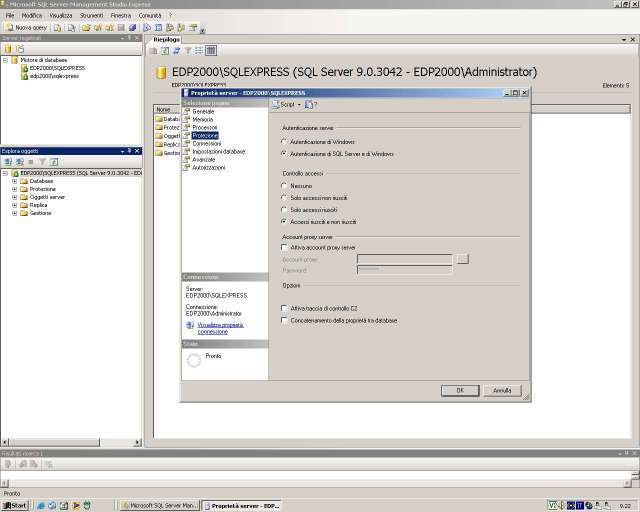Open the Finestra menu
This screenshot has width=640, height=512.
[x=121, y=16]
